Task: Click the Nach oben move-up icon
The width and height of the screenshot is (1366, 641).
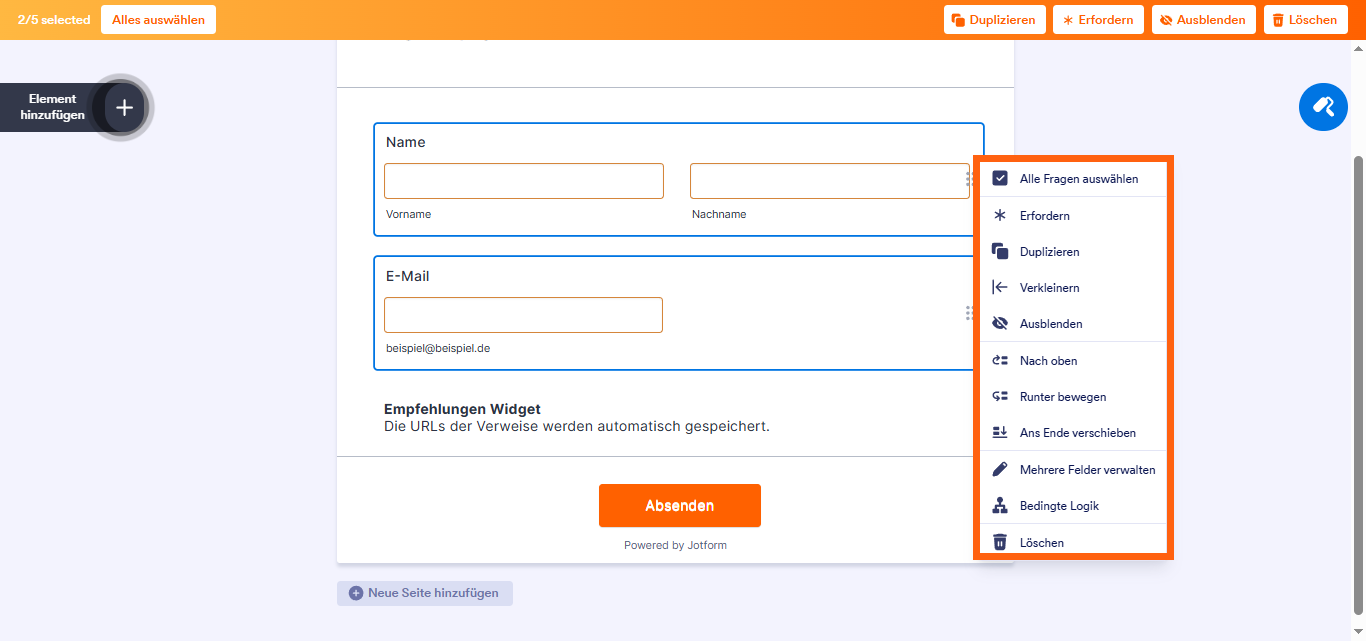Action: coord(999,360)
